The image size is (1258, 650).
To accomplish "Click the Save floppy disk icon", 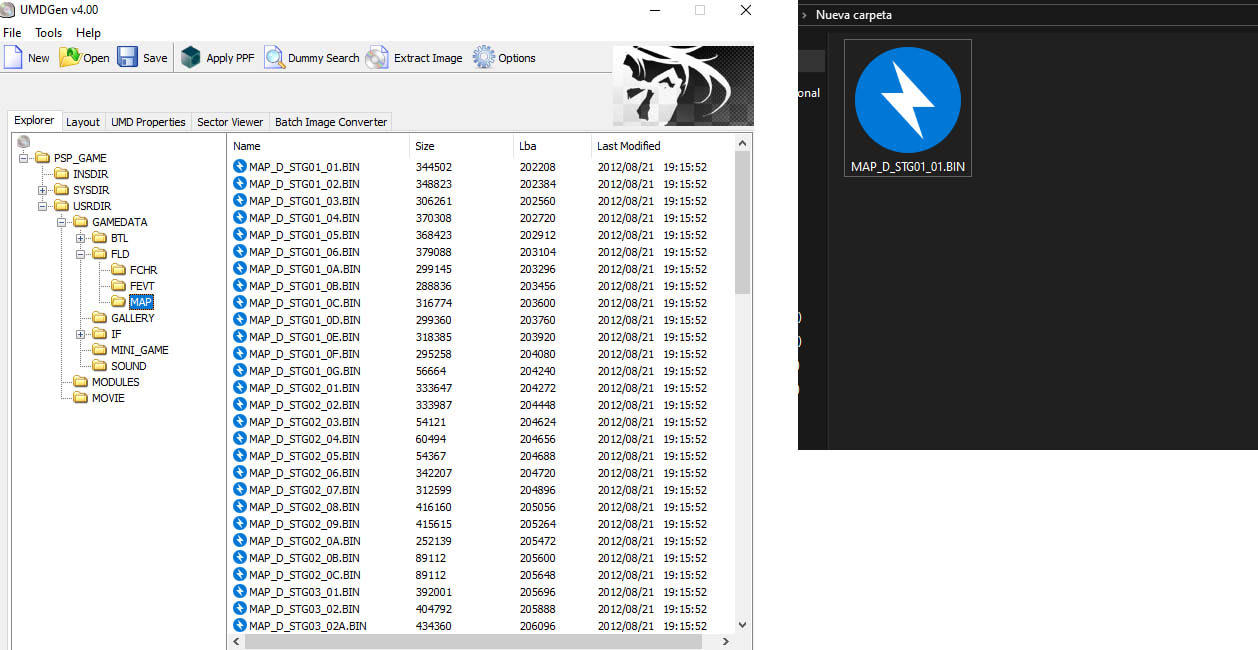I will (128, 58).
